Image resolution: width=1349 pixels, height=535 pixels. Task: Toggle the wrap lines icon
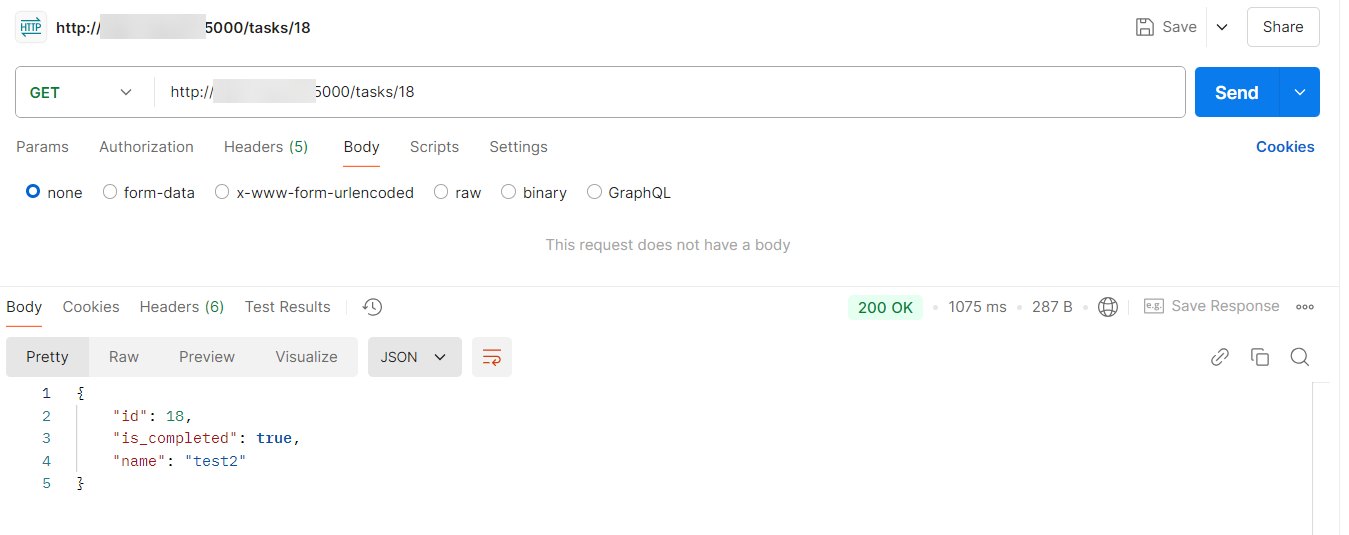(492, 357)
